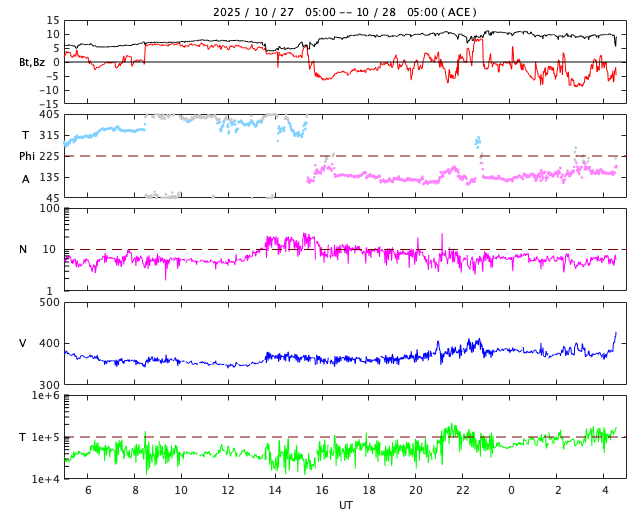640x512 pixels.
Task: Click hour '6' on the UT axis
Action: 88,490
